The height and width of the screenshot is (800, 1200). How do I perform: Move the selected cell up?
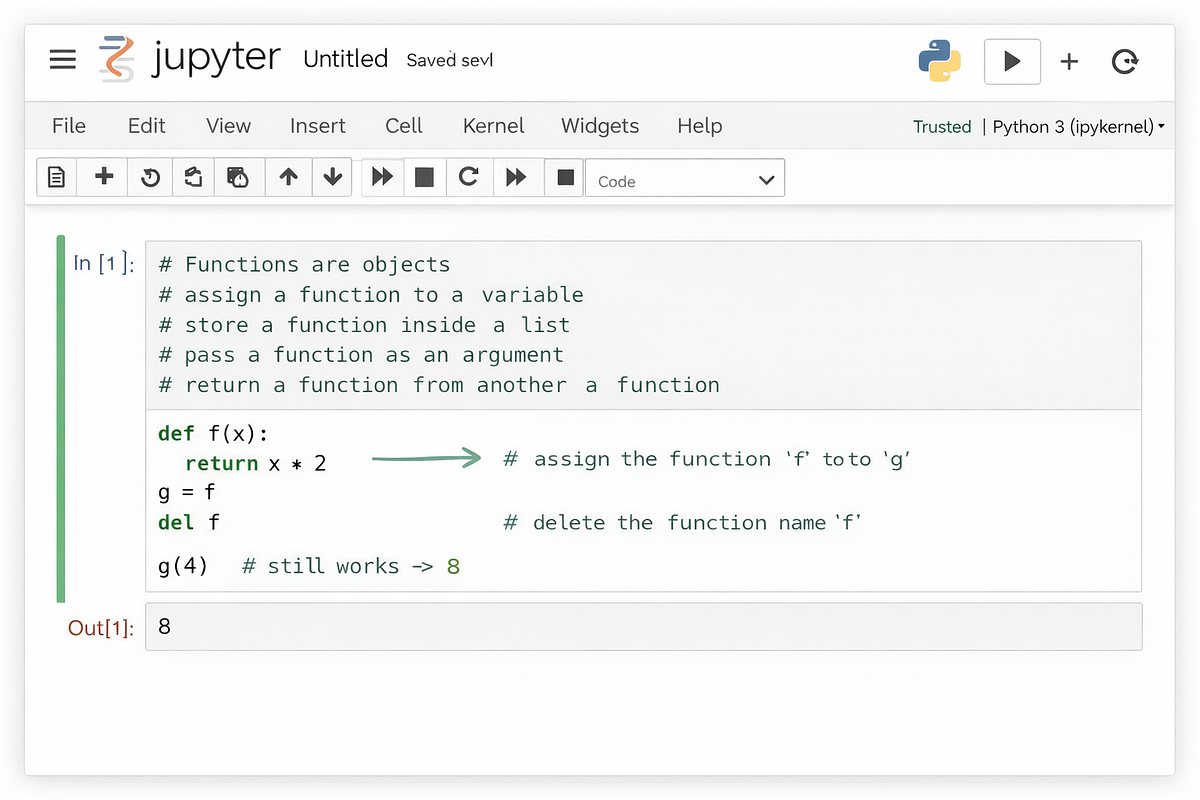(289, 177)
